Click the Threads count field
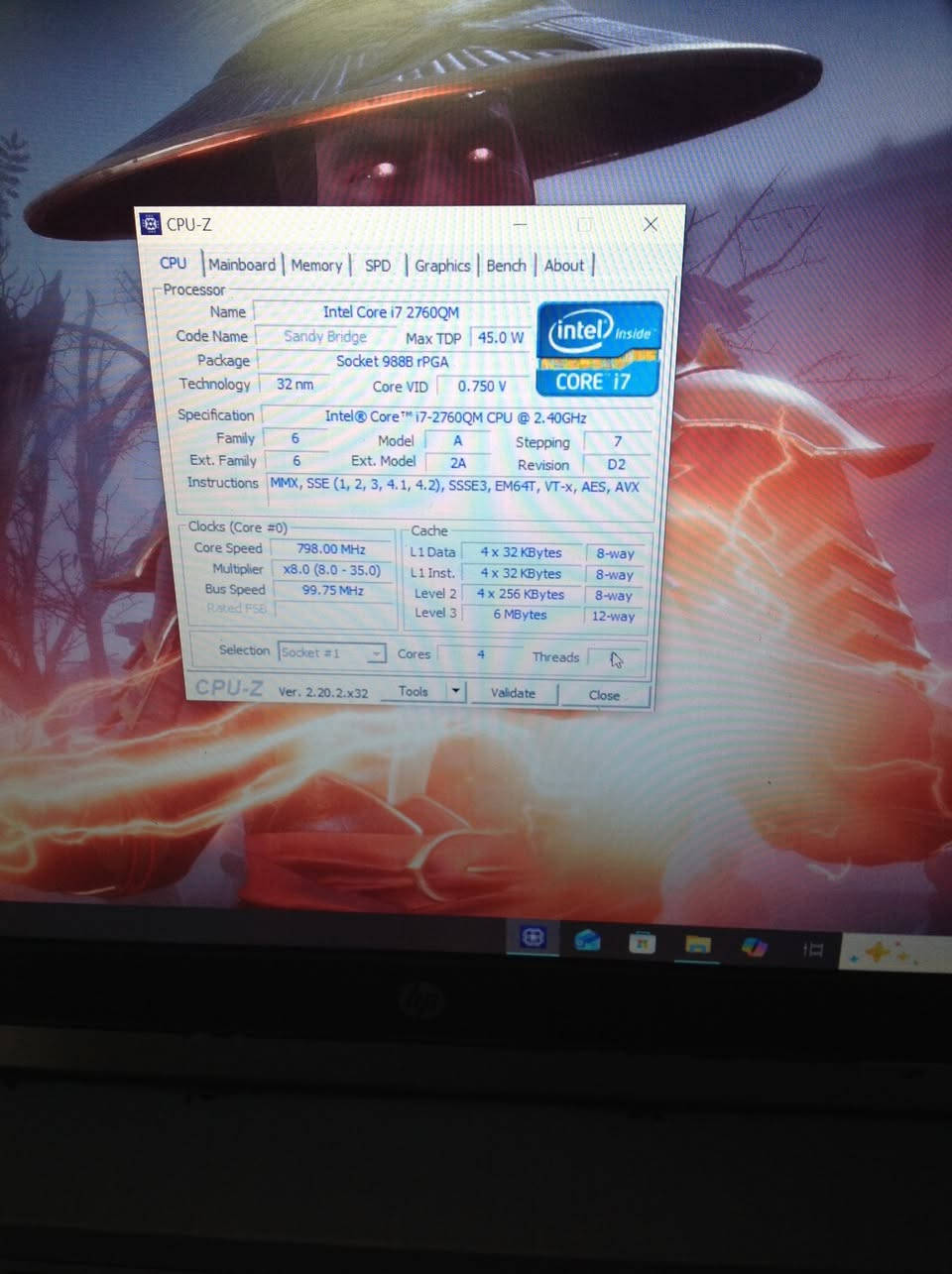The image size is (952, 1274). [x=615, y=658]
